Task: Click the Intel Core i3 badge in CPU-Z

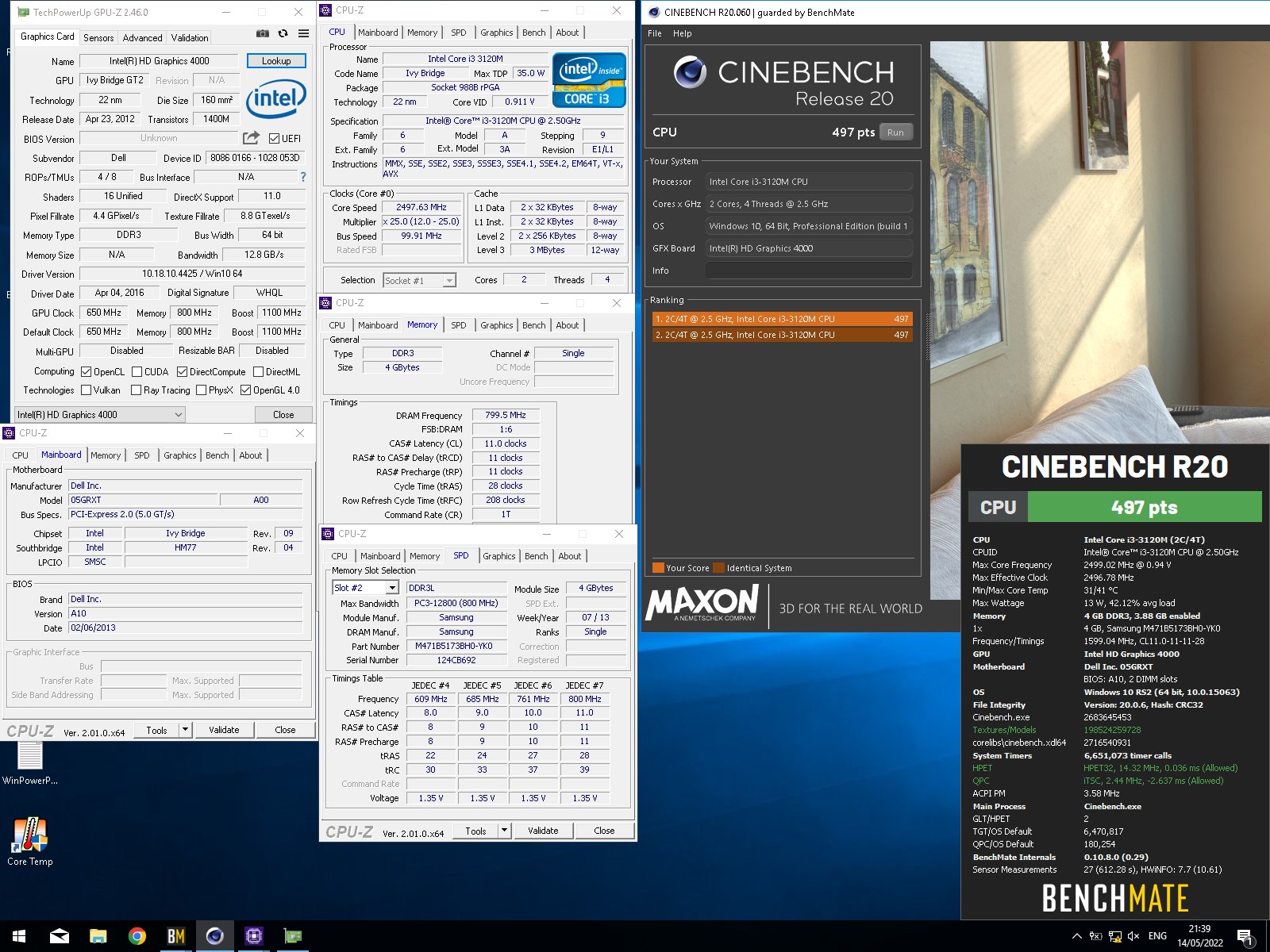Action: click(x=589, y=80)
